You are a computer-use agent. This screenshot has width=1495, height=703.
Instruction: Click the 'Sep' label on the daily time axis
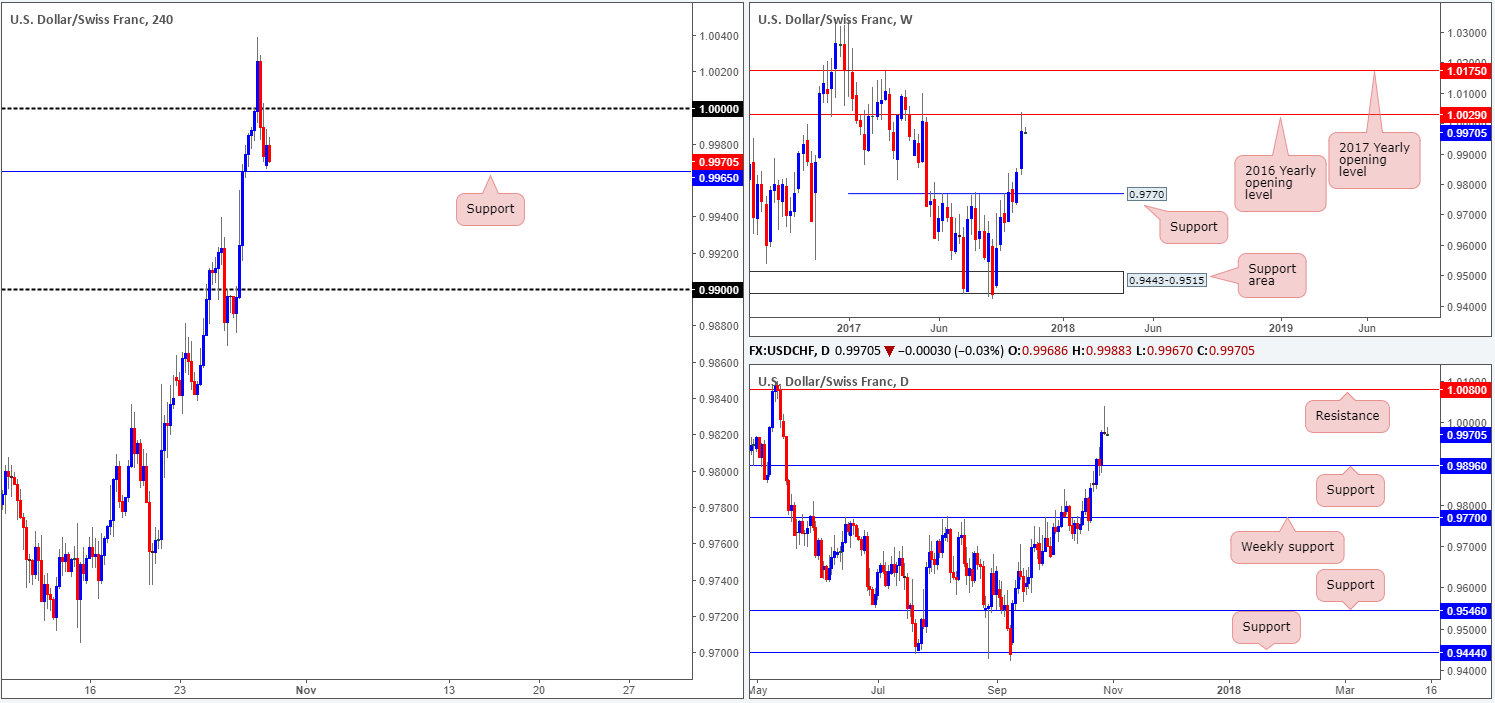pyautogui.click(x=997, y=690)
